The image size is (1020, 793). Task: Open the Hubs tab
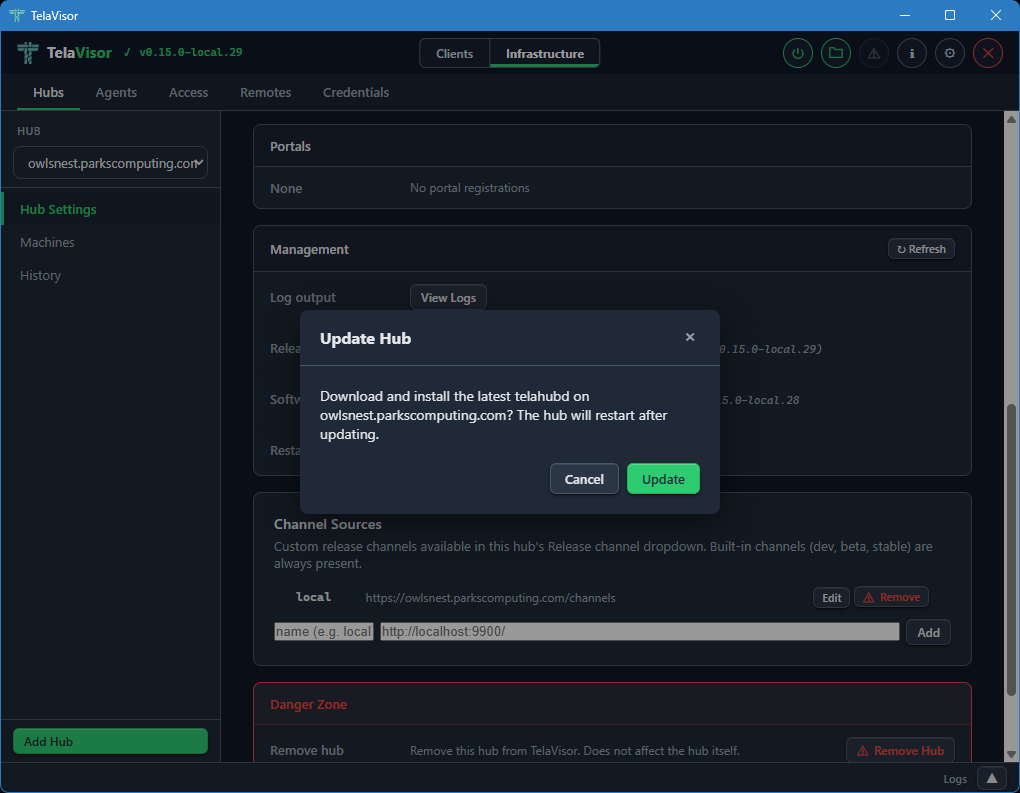48,92
